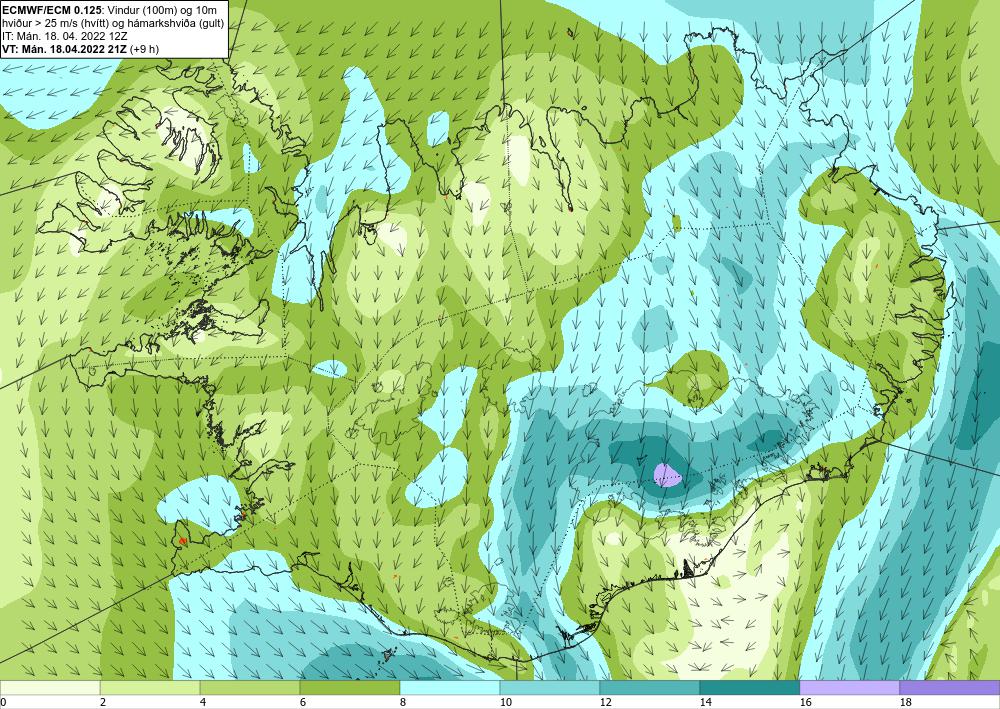
Task: Select the 'IT: Mán. 18. 04. 2022 12Z' line
Action: click(x=65, y=36)
